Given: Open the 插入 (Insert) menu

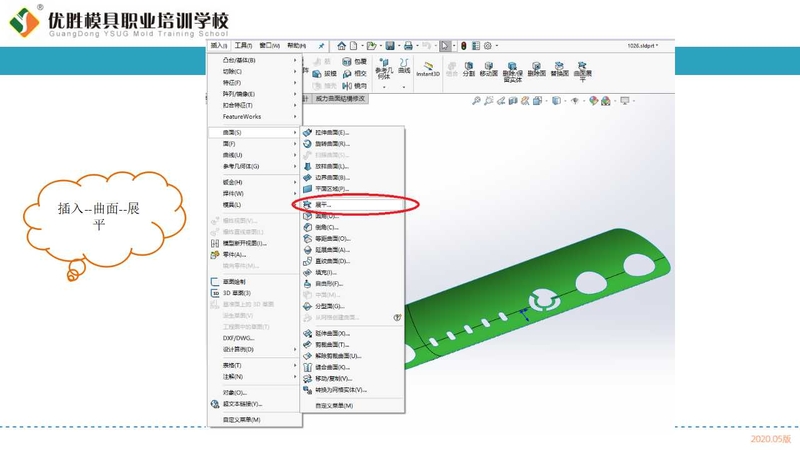Looking at the screenshot, I should point(219,46).
